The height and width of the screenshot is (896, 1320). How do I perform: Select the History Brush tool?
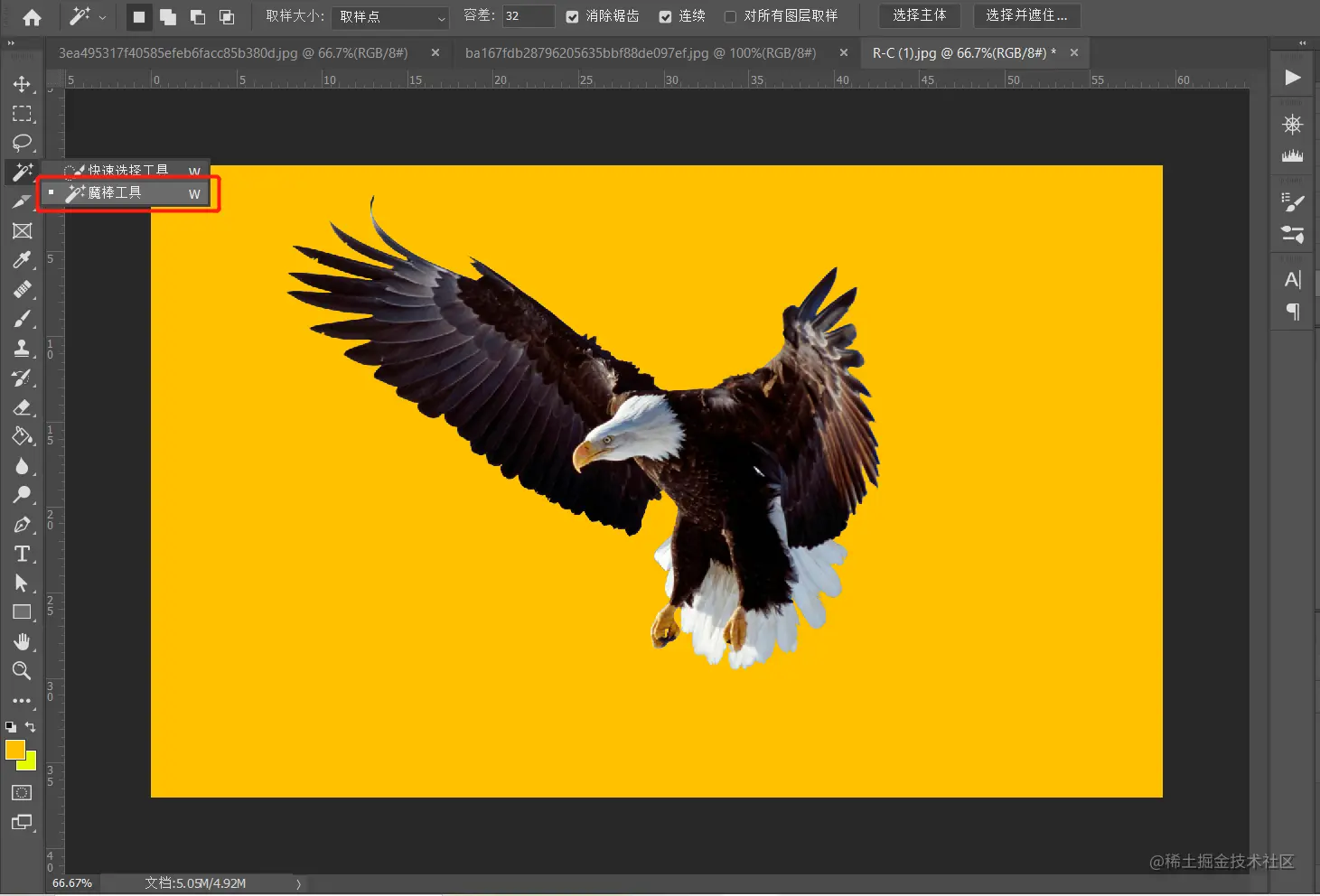(22, 378)
